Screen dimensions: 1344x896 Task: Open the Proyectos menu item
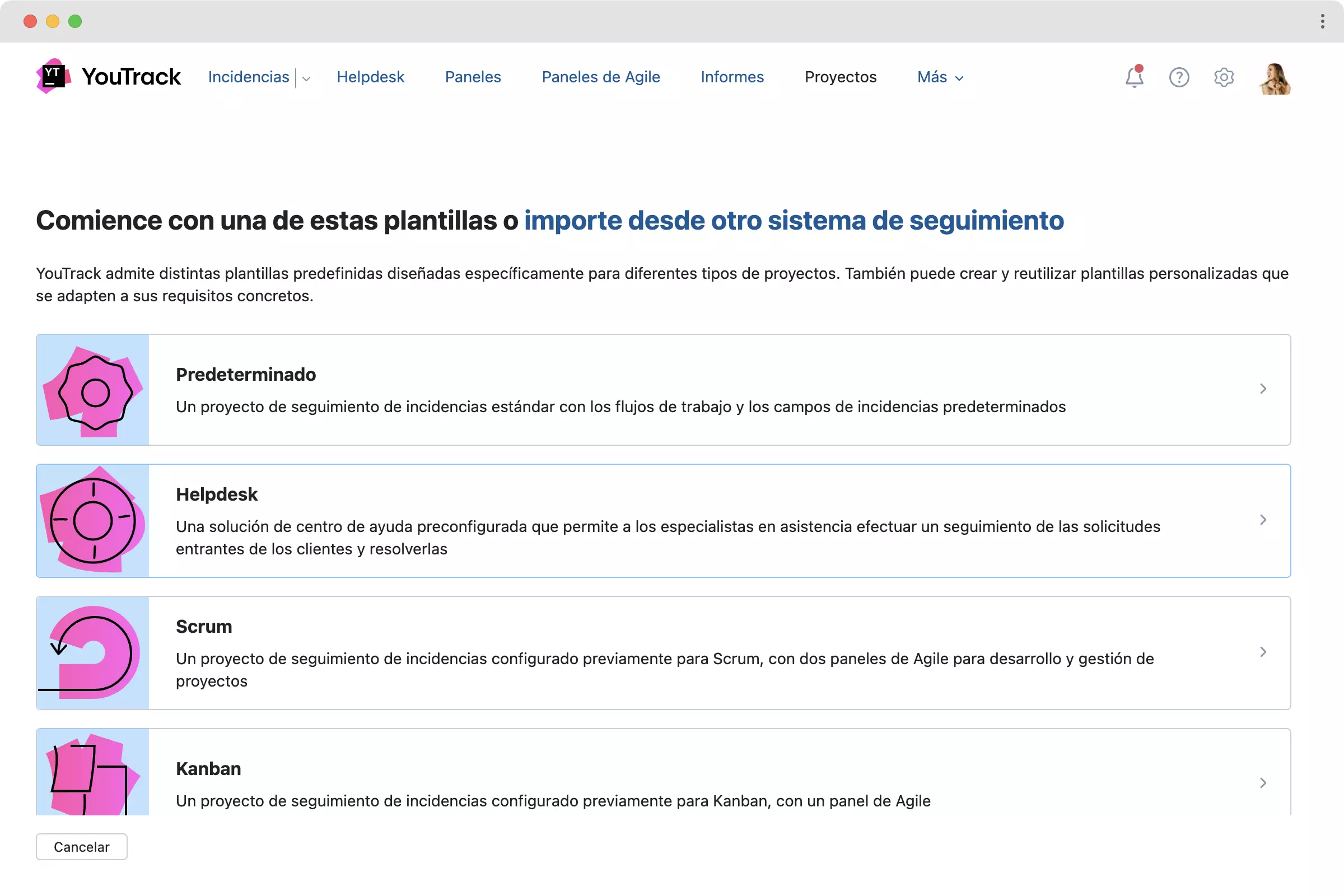(840, 77)
